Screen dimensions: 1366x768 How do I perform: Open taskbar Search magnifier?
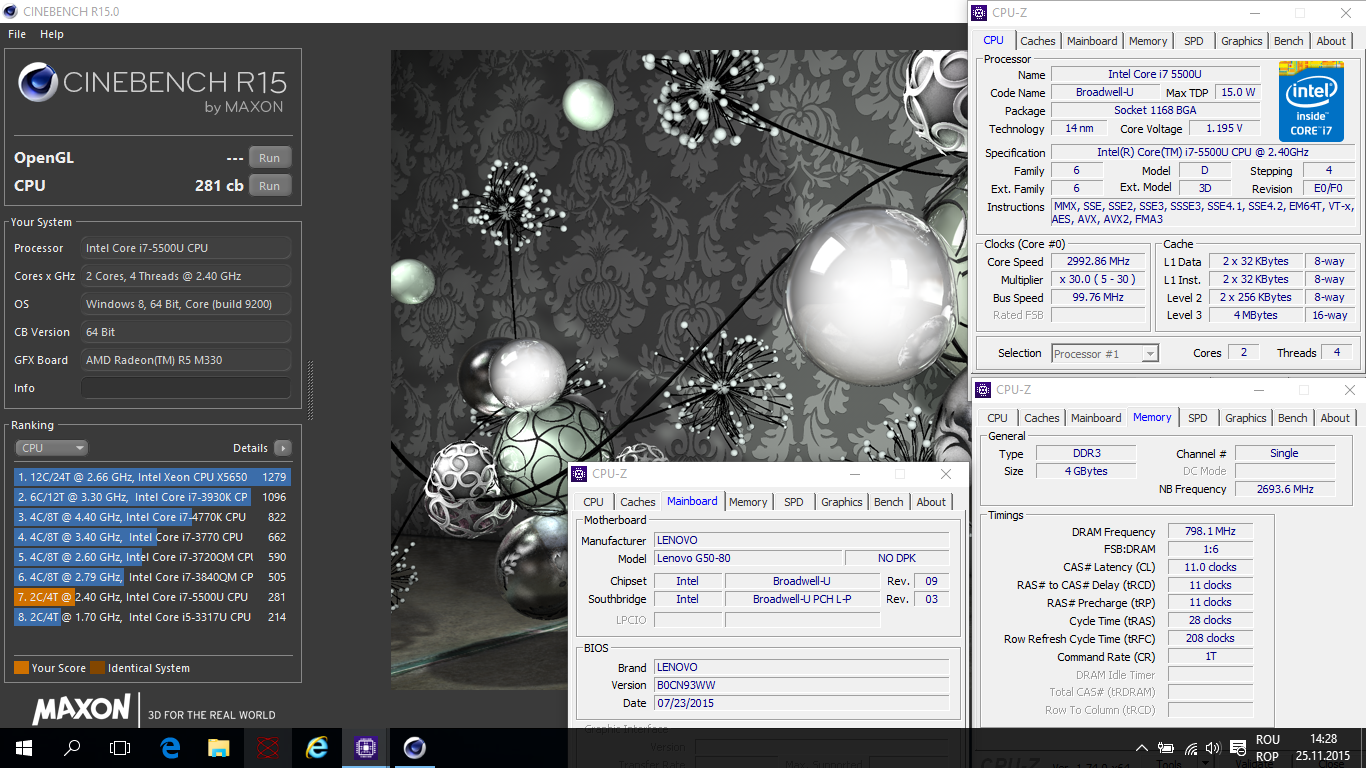pyautogui.click(x=72, y=748)
